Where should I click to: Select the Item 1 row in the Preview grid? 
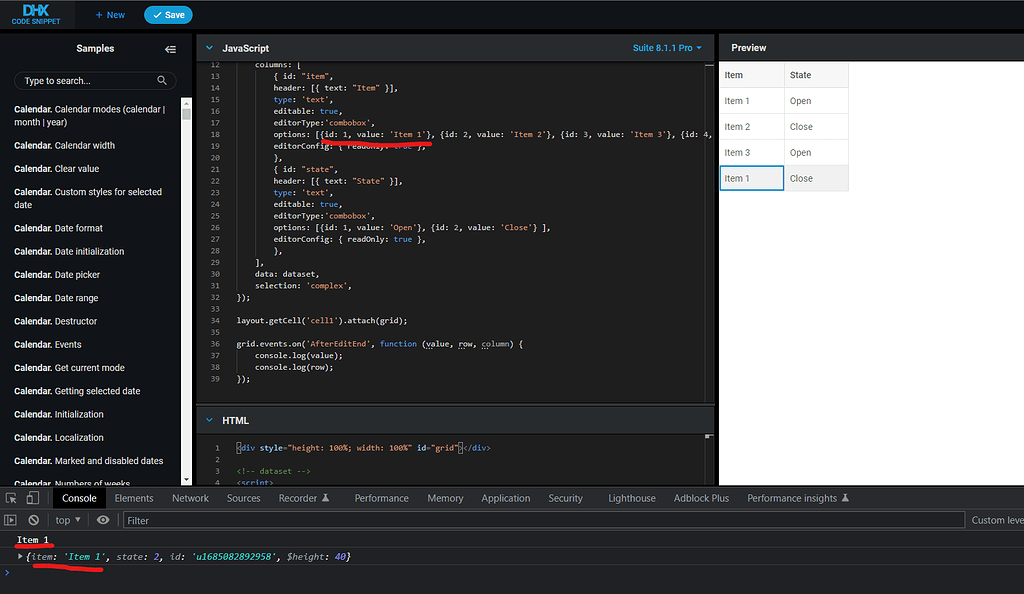pyautogui.click(x=751, y=176)
